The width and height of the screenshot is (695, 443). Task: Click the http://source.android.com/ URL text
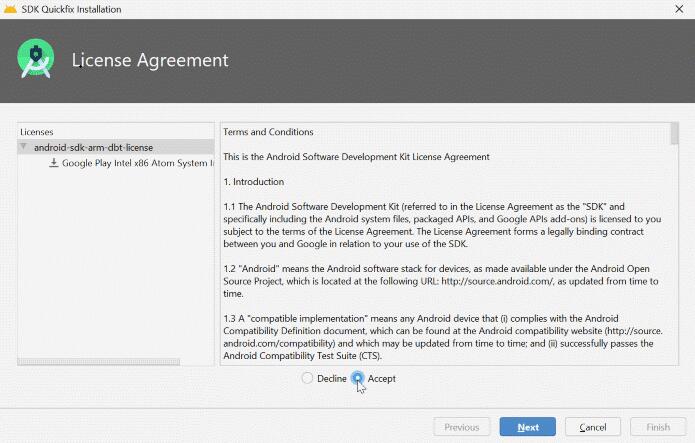tap(497, 281)
